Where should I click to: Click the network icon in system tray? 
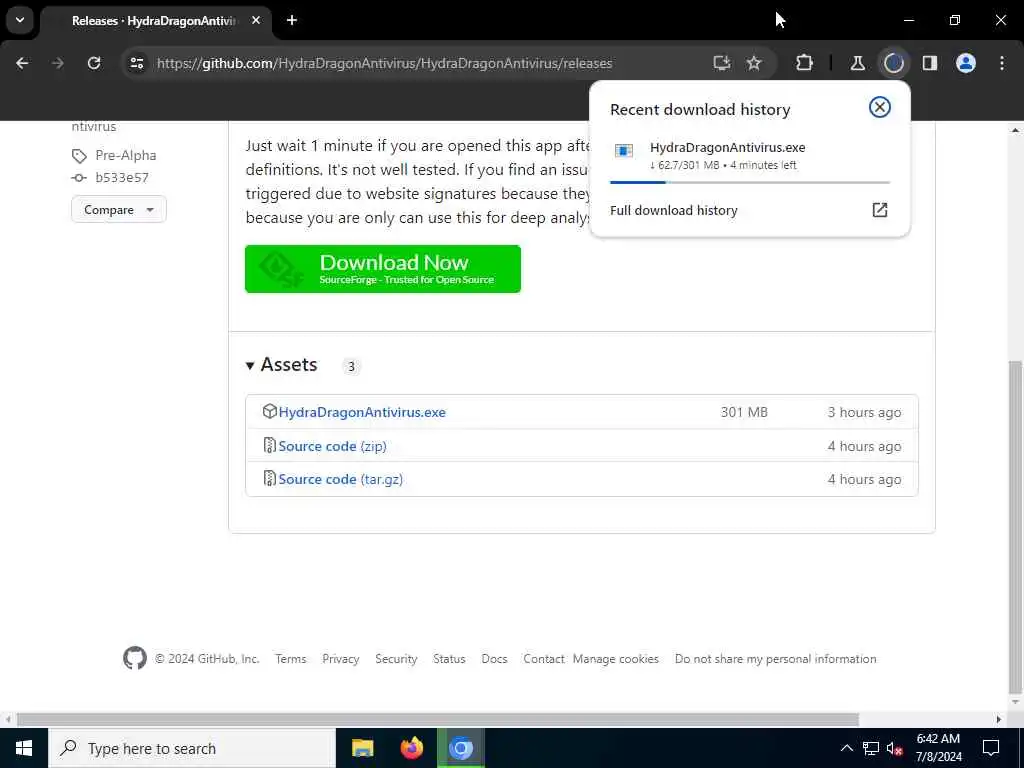(x=871, y=748)
